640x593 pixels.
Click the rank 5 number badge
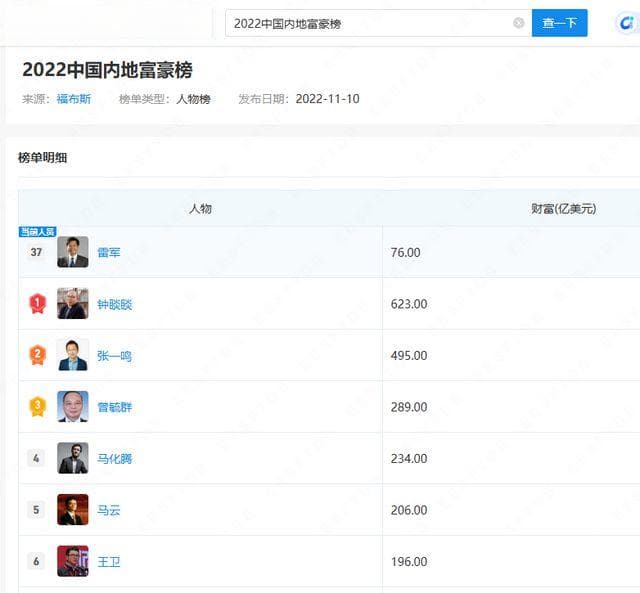36,510
